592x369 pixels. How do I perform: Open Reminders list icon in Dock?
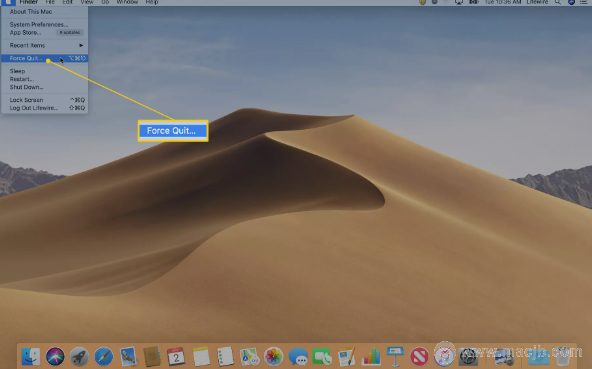point(225,357)
